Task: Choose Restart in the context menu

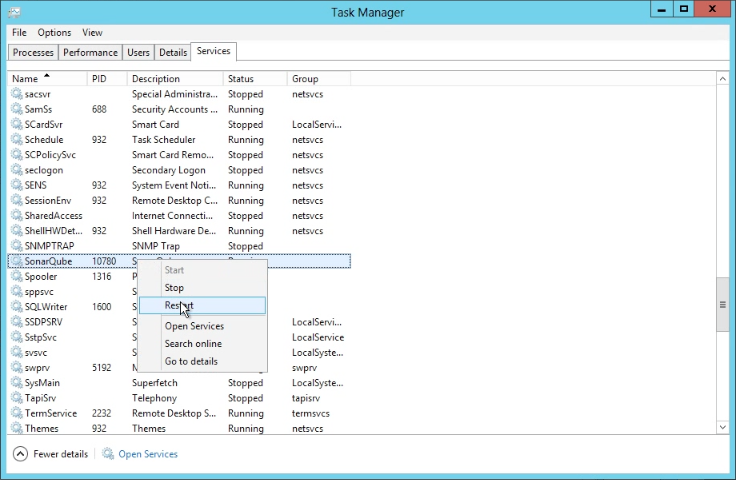Action: pyautogui.click(x=202, y=305)
